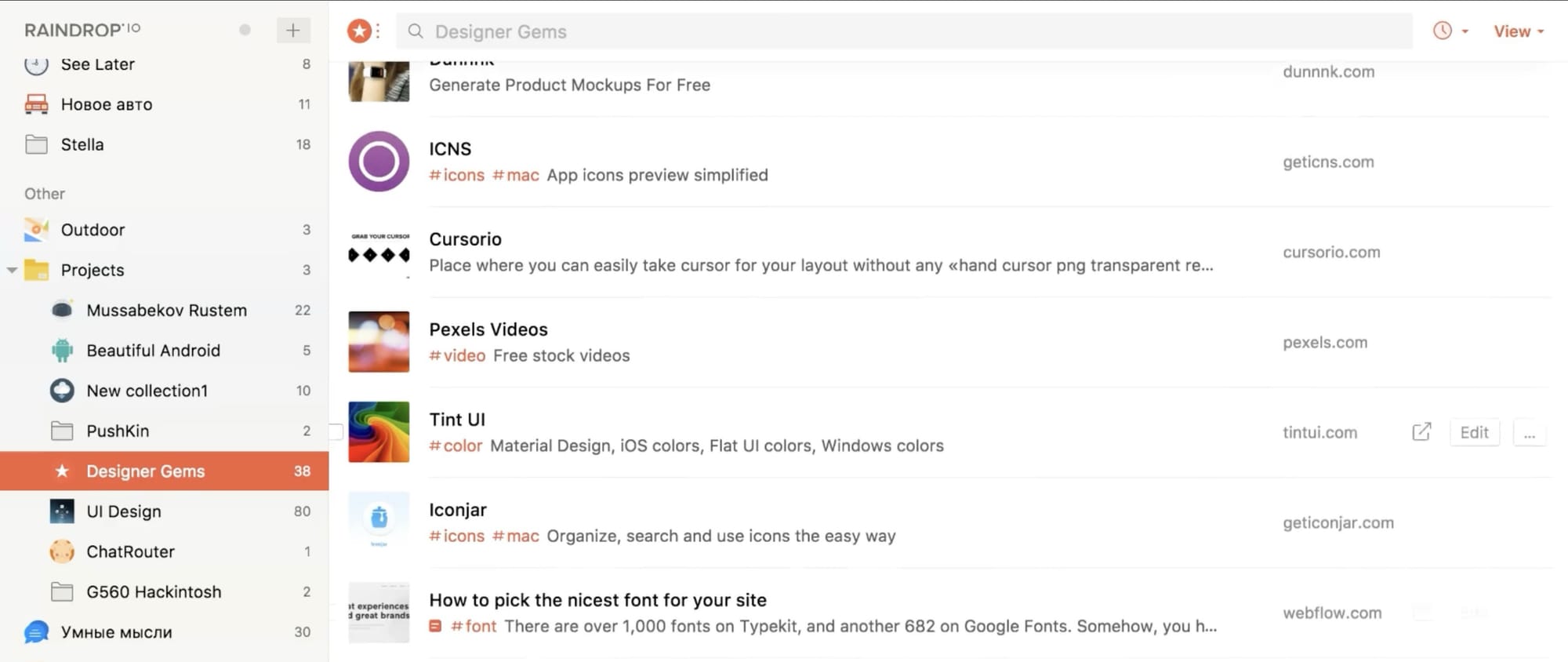This screenshot has width=1568, height=662.
Task: Click the article icon before #font tag
Action: [435, 626]
